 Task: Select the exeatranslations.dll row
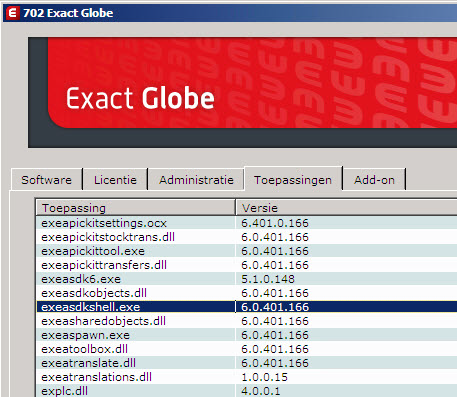(x=247, y=377)
